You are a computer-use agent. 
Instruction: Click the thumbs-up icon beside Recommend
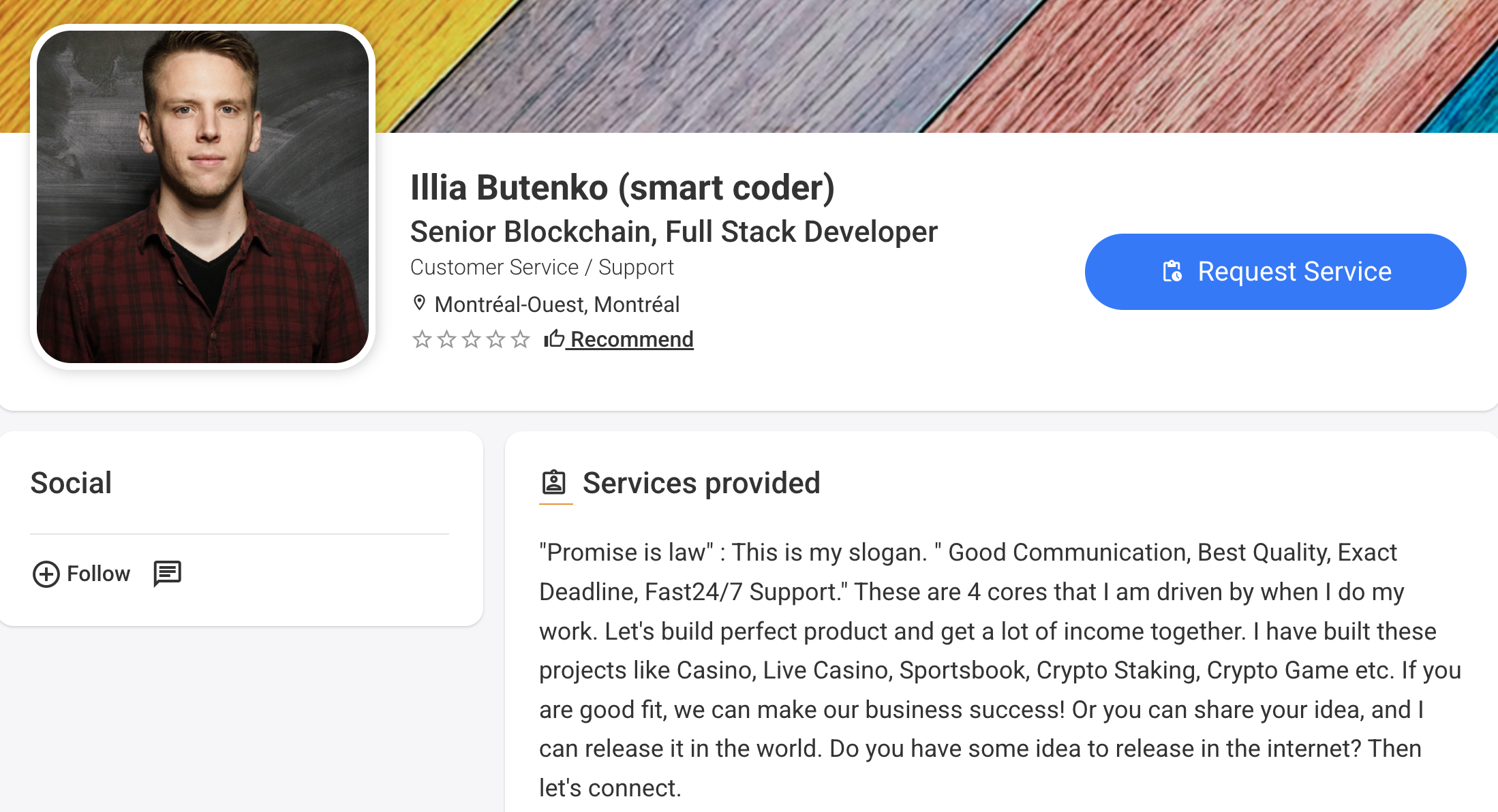(554, 339)
